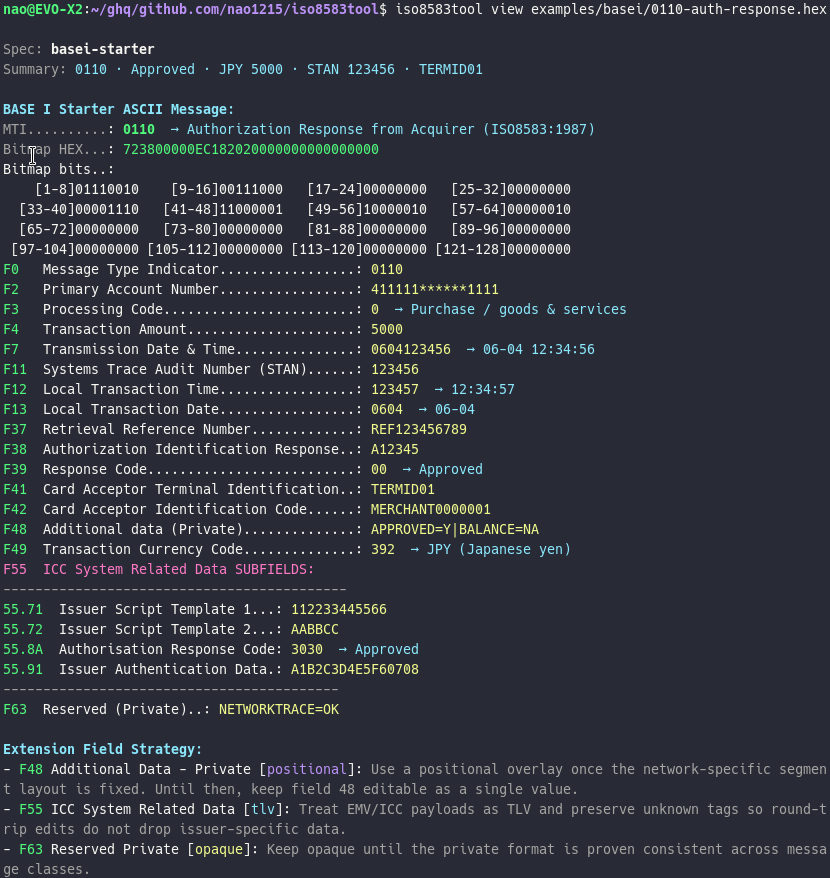Image resolution: width=830 pixels, height=878 pixels.
Task: Click the 'BASE I Starter ASCII Message:' heading
Action: [x=119, y=109]
